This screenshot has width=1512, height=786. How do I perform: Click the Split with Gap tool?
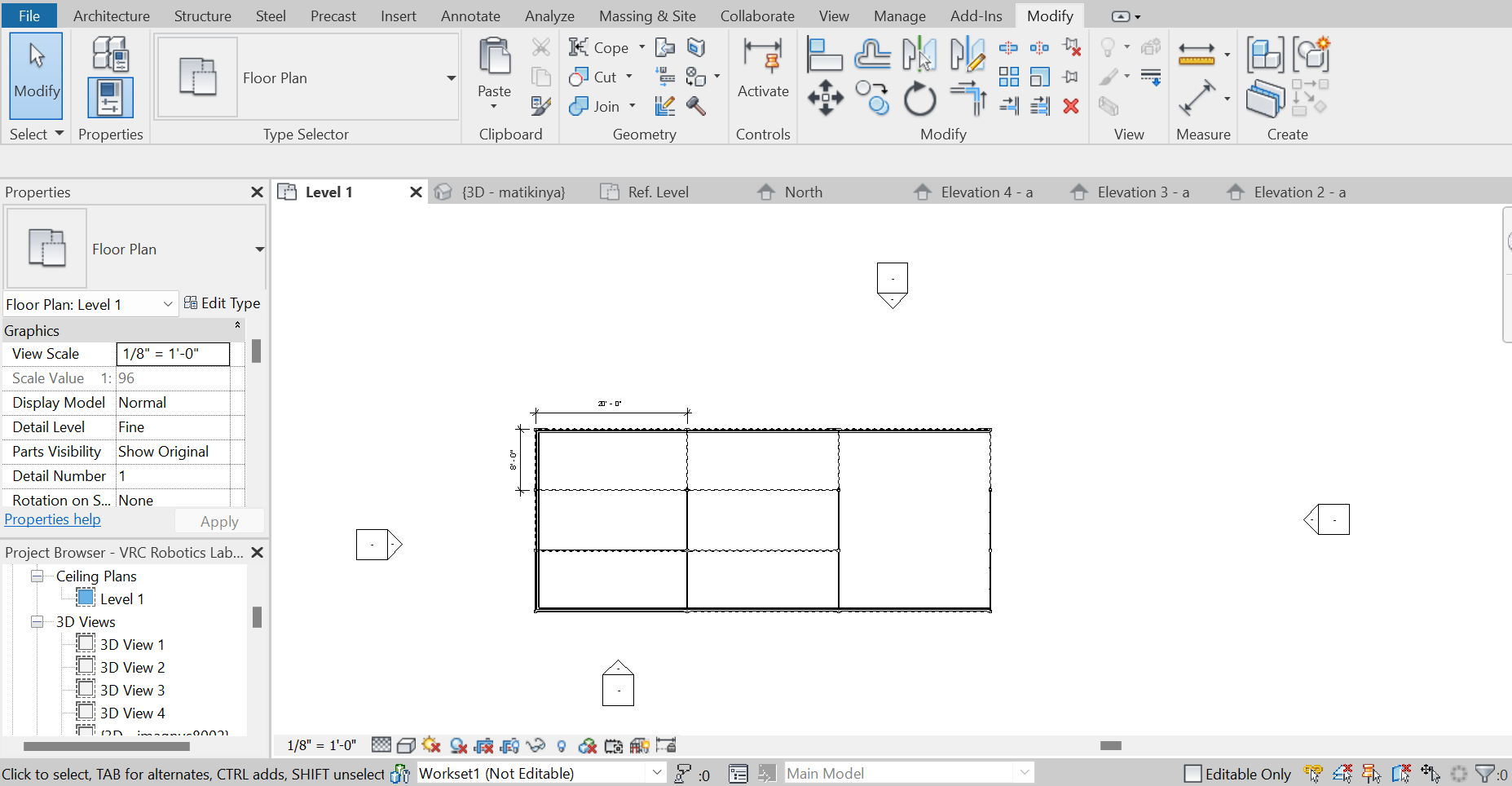(x=1039, y=48)
